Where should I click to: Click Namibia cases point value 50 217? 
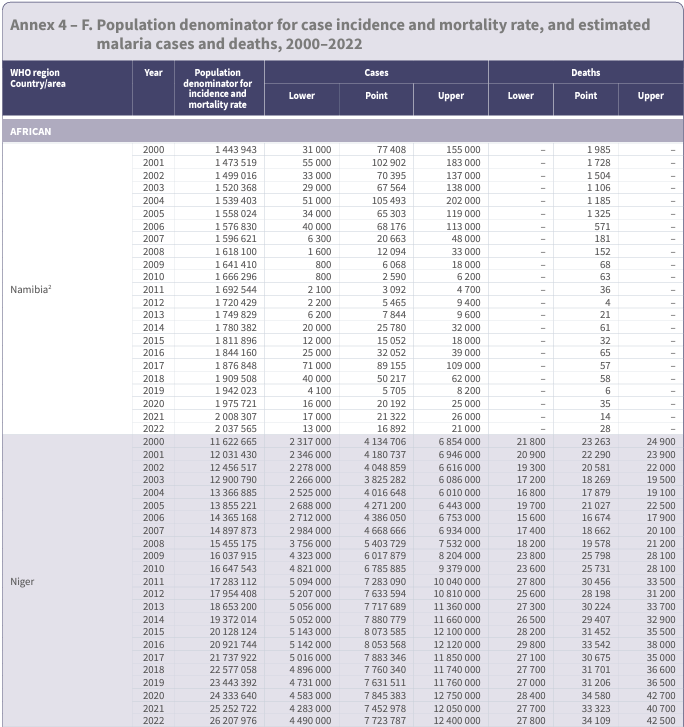click(391, 379)
